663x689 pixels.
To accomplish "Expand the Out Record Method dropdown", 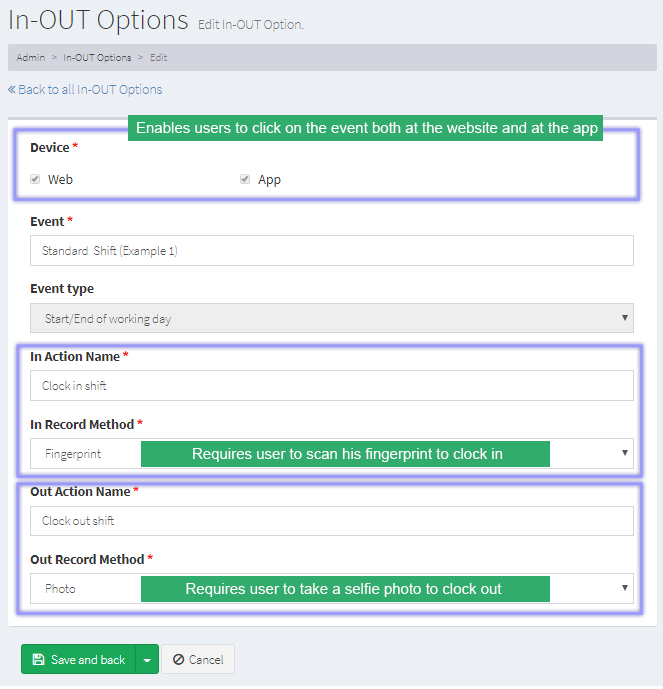I will [625, 588].
